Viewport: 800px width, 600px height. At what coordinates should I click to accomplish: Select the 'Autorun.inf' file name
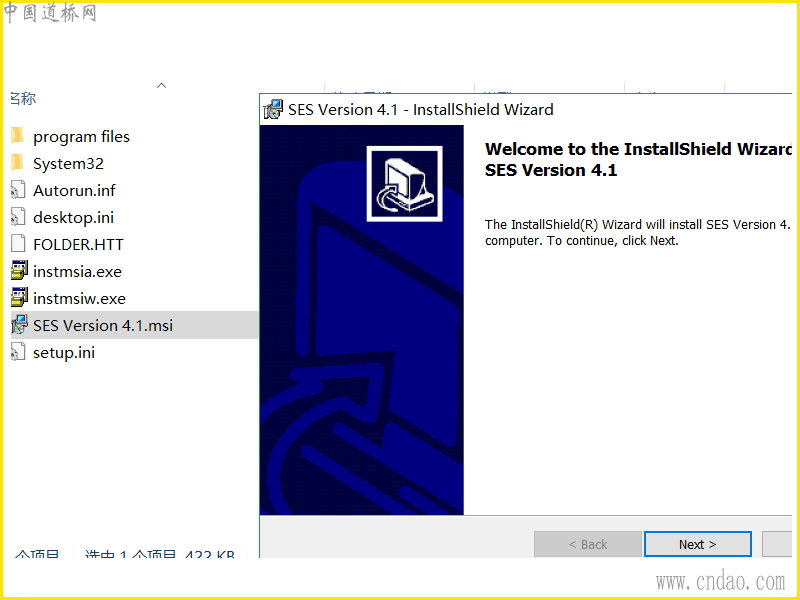click(x=74, y=190)
